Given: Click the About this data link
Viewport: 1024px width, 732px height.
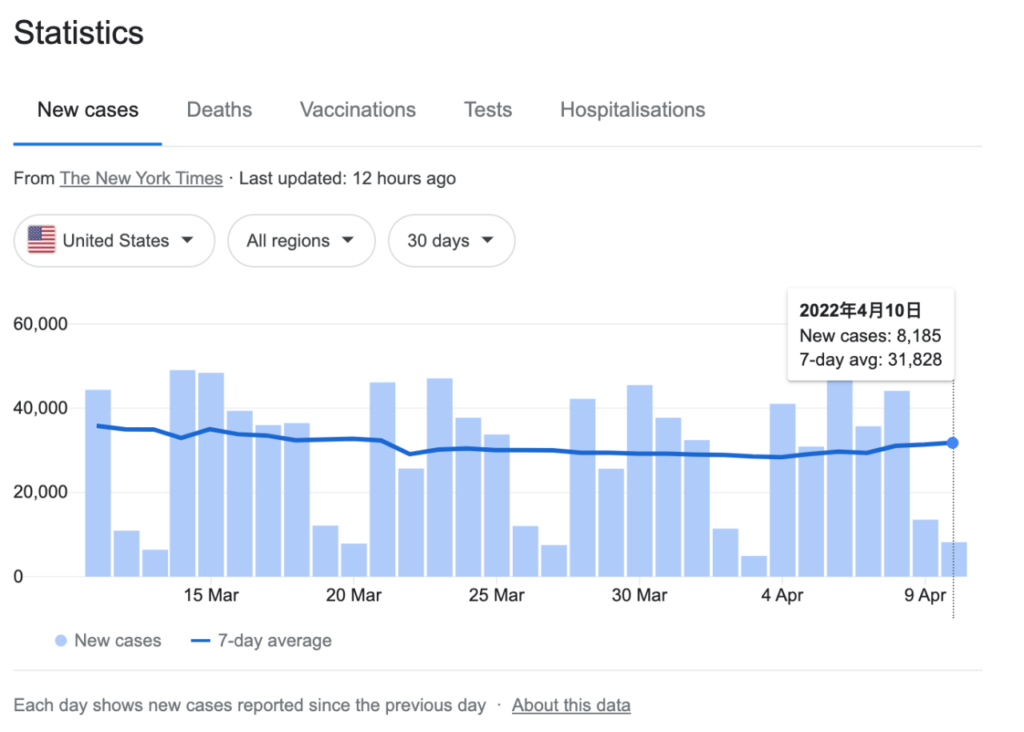Looking at the screenshot, I should (x=571, y=705).
